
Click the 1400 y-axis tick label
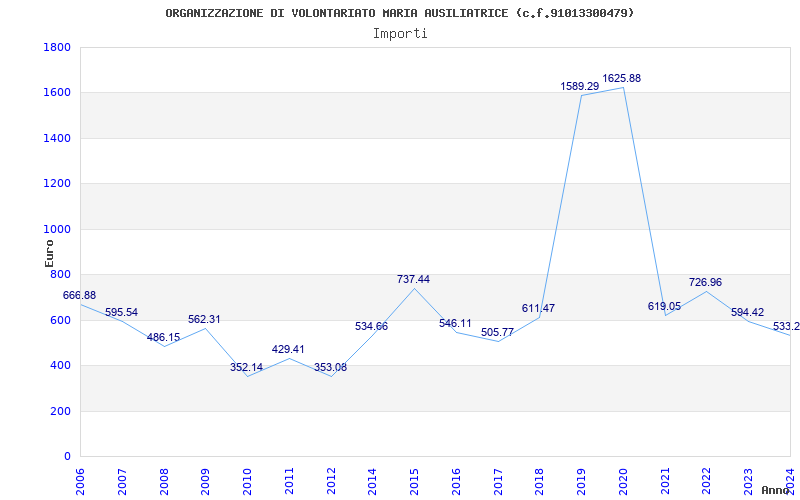click(x=57, y=138)
